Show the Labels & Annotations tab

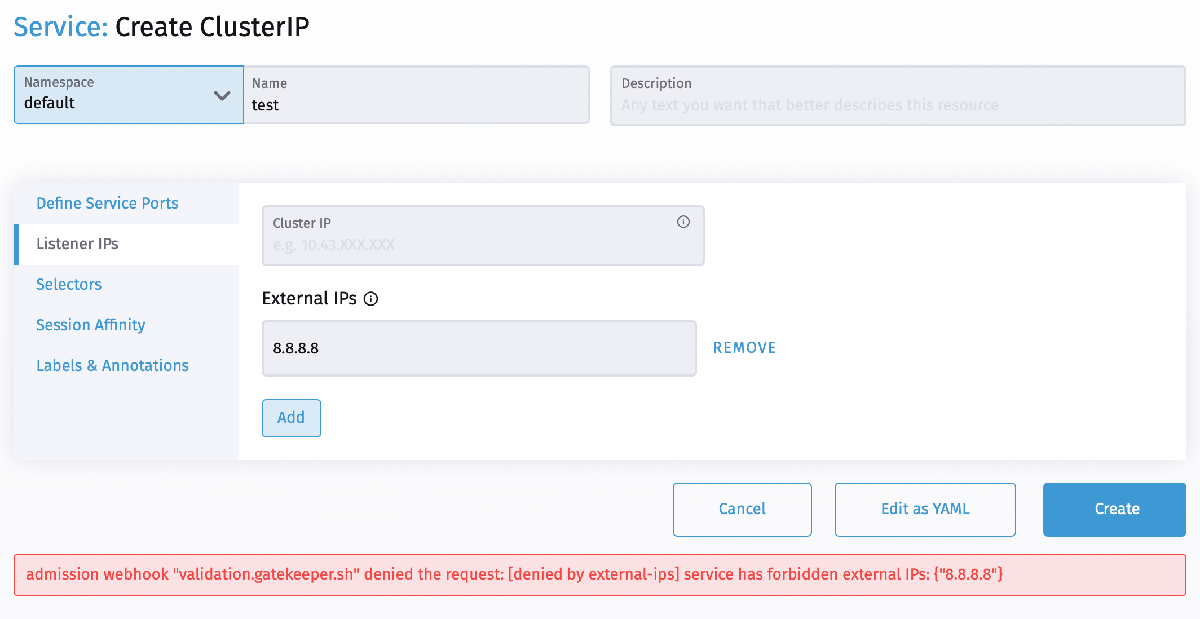click(112, 365)
